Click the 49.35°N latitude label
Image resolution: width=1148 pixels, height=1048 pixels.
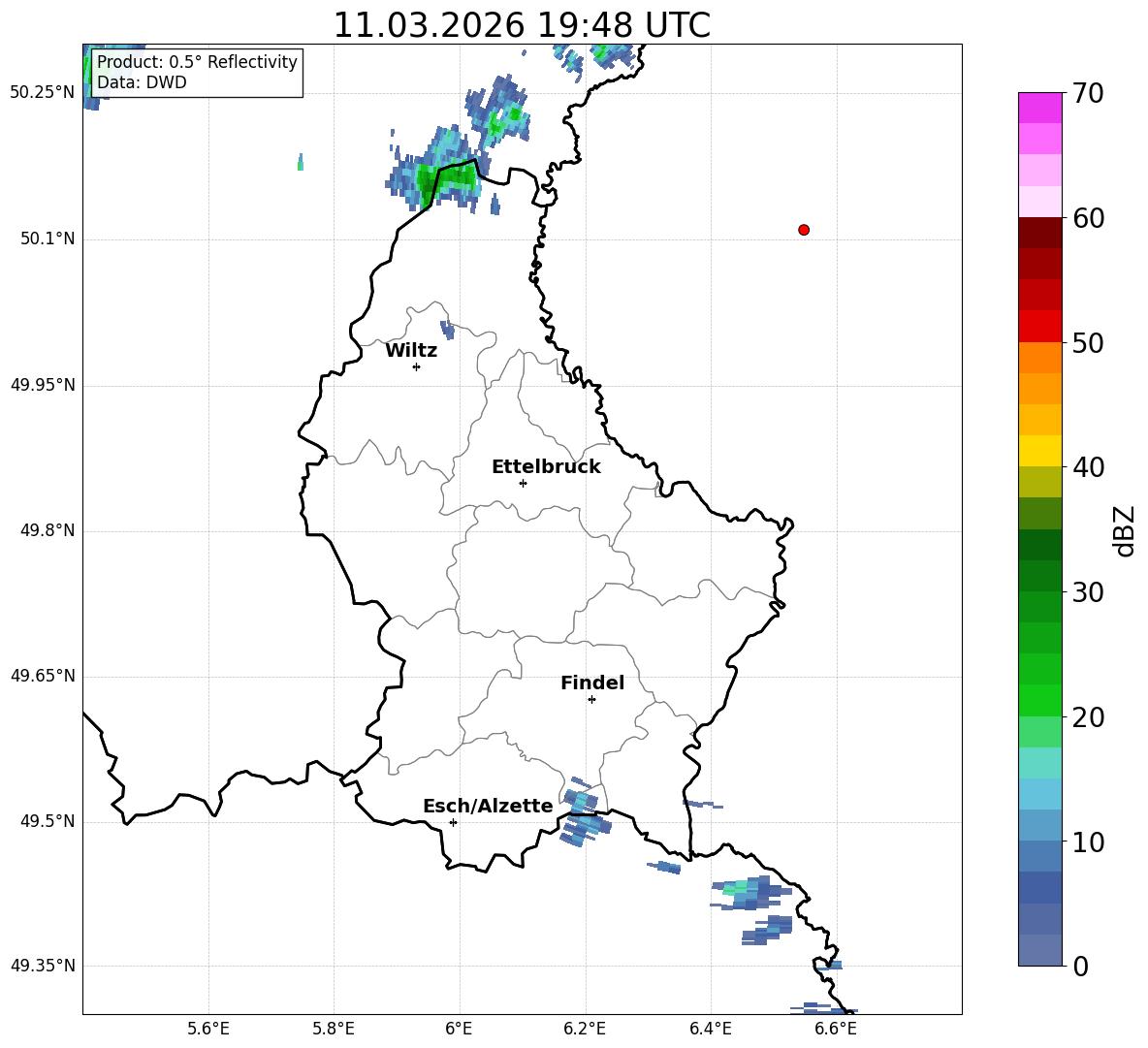pyautogui.click(x=43, y=966)
